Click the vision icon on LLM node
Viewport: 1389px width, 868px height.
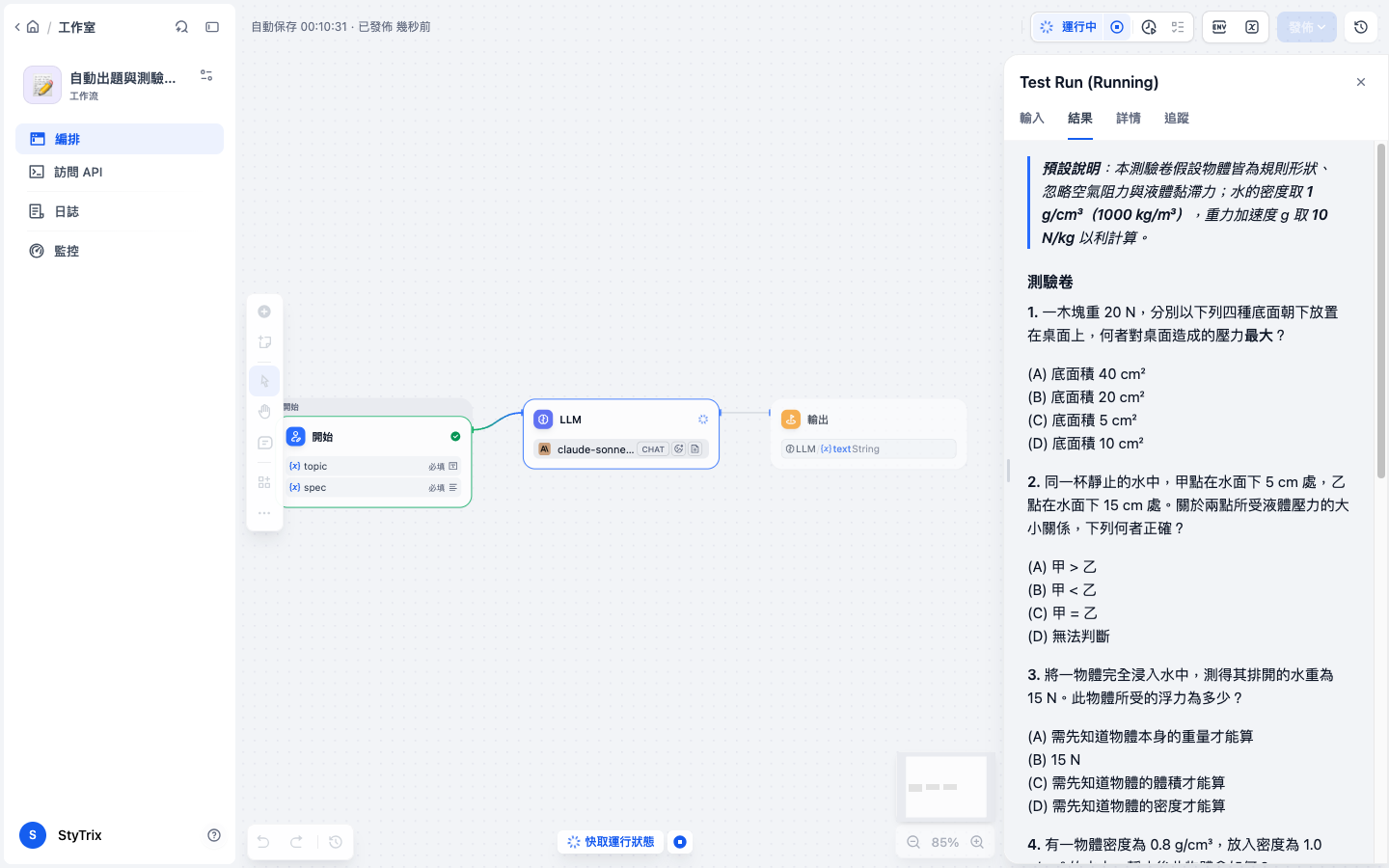[679, 449]
